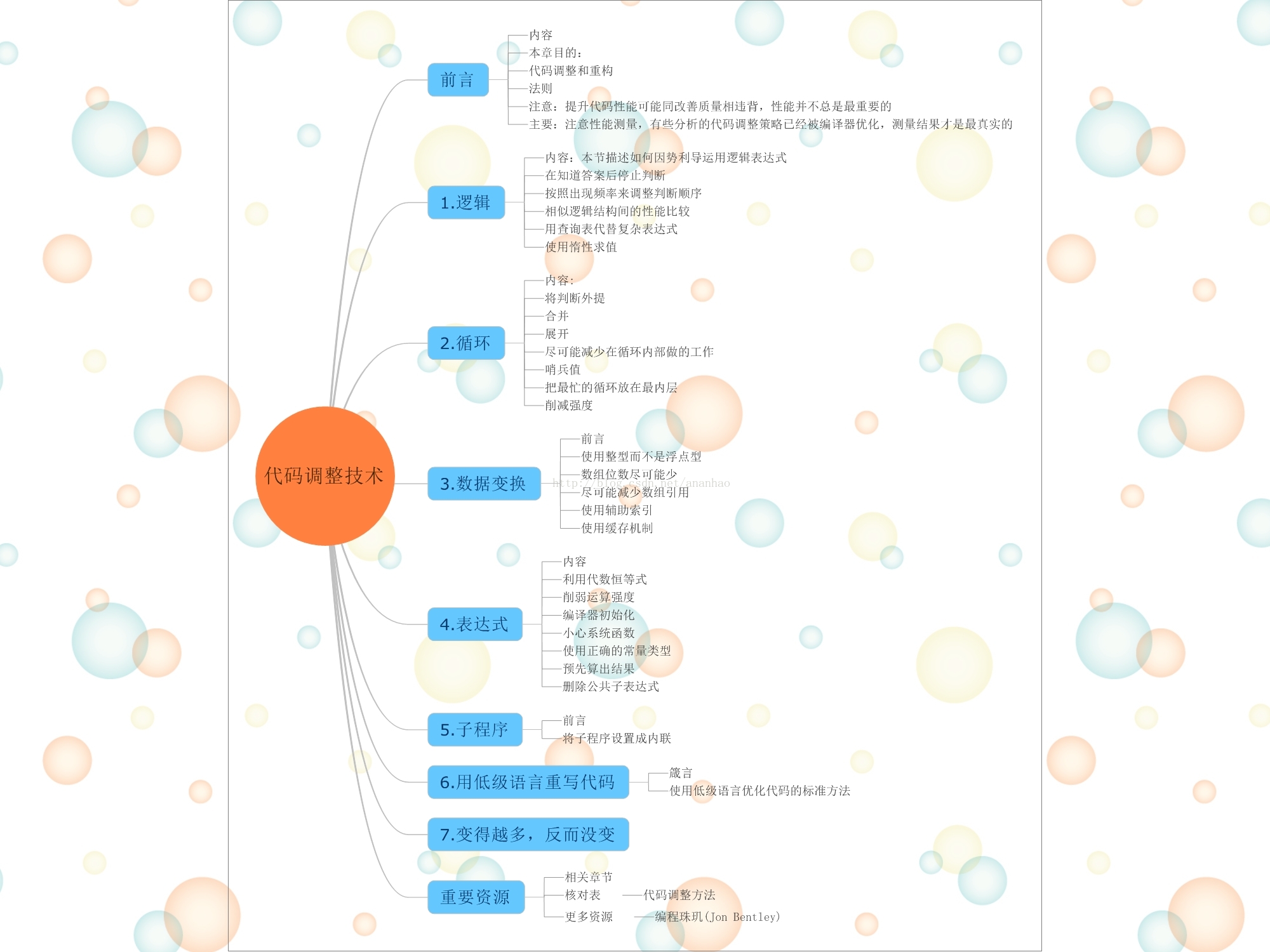The width and height of the screenshot is (1270, 952).
Task: Click the 7.变得越多,反而没变 node
Action: [528, 835]
